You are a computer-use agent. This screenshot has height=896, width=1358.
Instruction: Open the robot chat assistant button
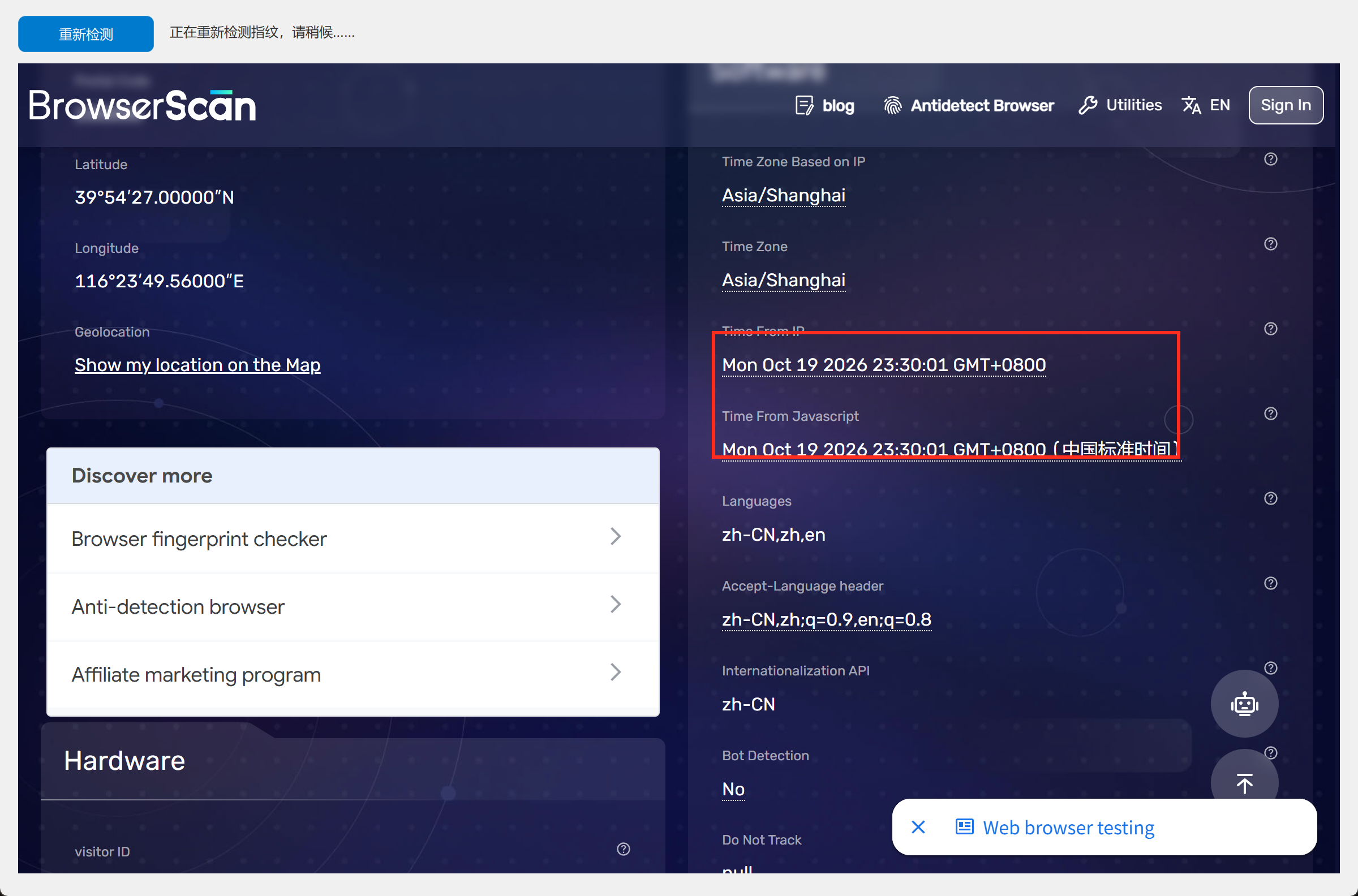coord(1244,704)
